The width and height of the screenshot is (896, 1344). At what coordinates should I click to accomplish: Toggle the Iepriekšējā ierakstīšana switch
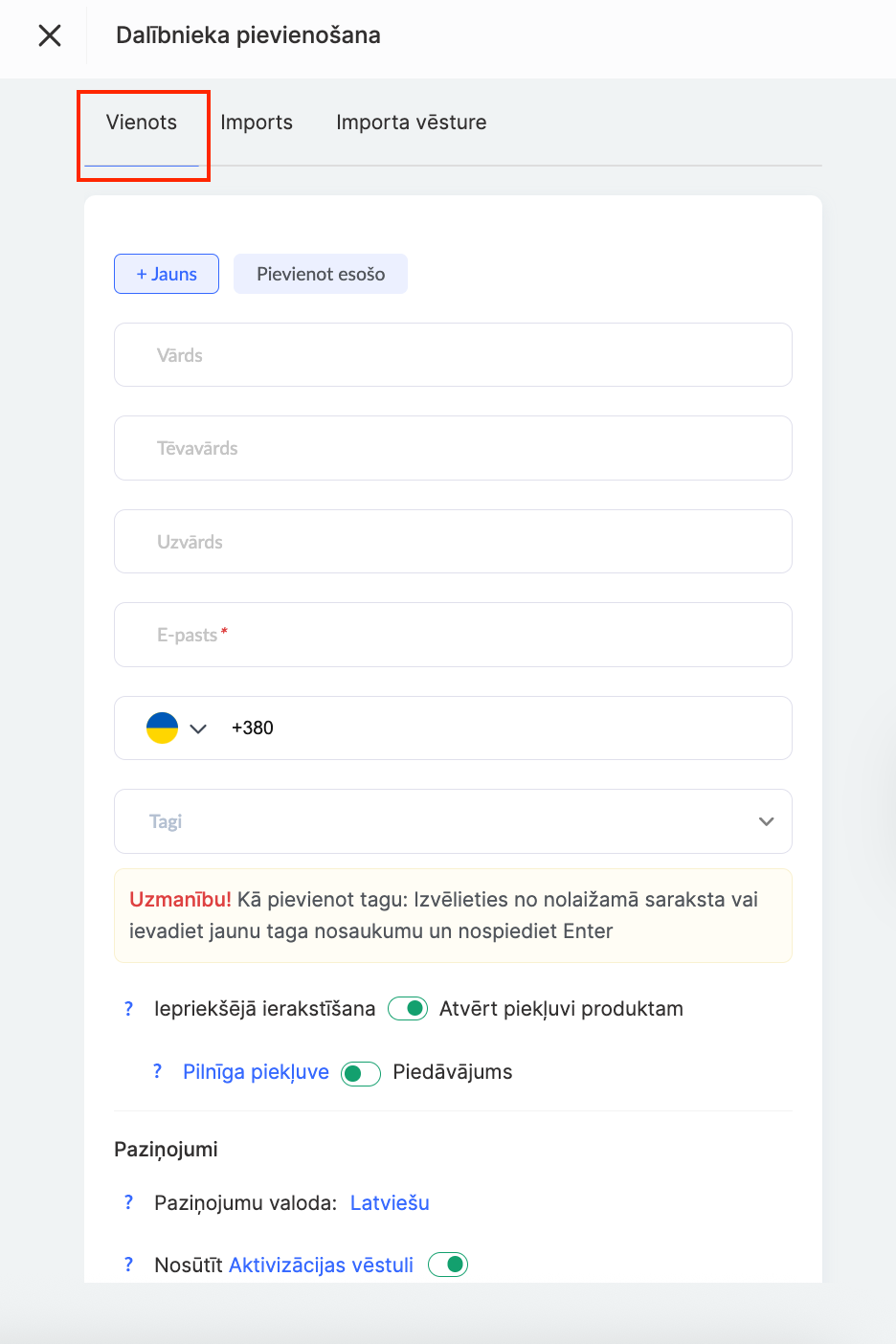coord(408,1009)
